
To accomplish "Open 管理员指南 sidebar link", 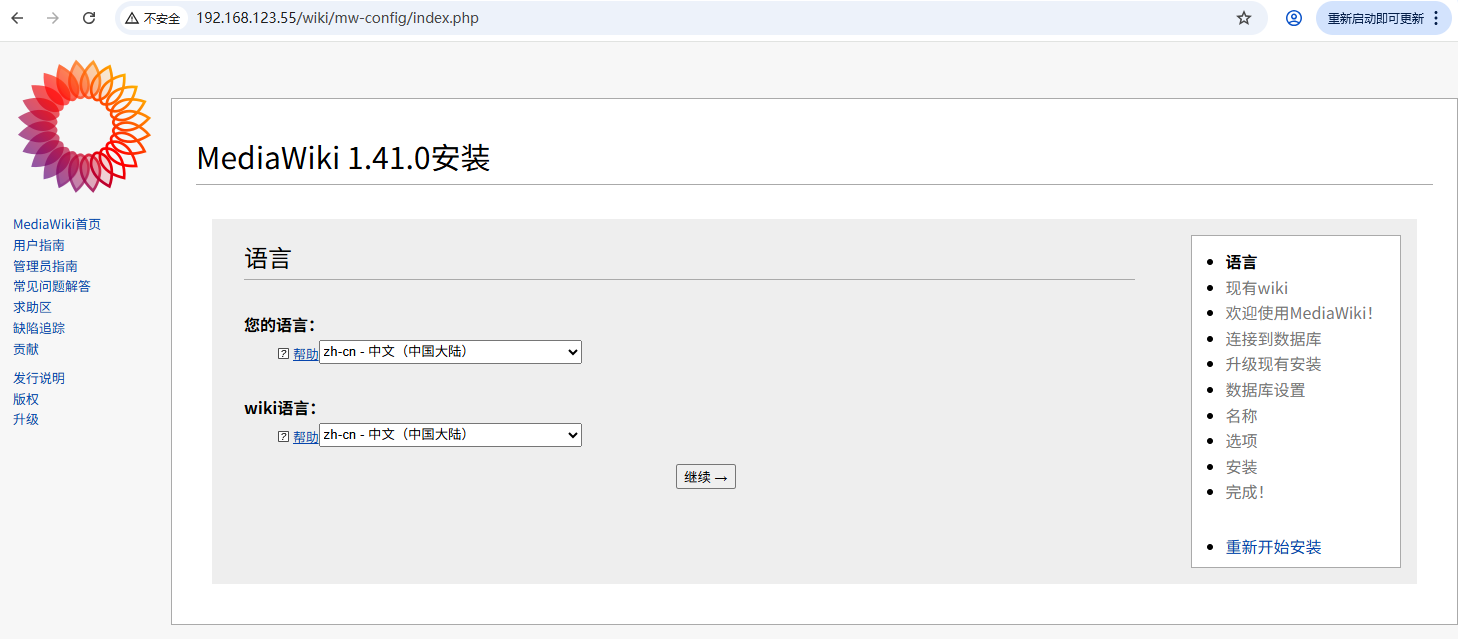I will click(45, 266).
